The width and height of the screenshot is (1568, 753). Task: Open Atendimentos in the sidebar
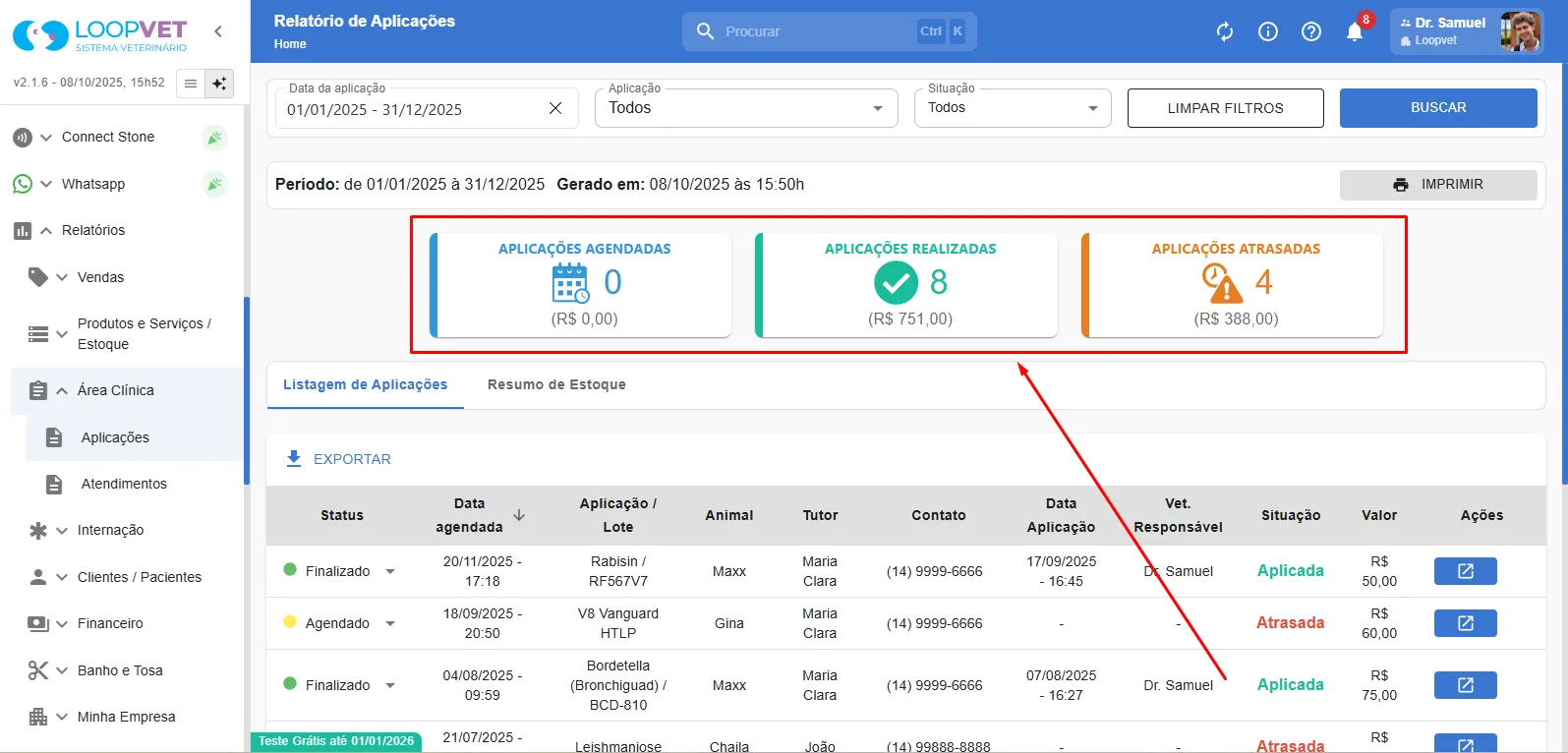pyautogui.click(x=124, y=484)
